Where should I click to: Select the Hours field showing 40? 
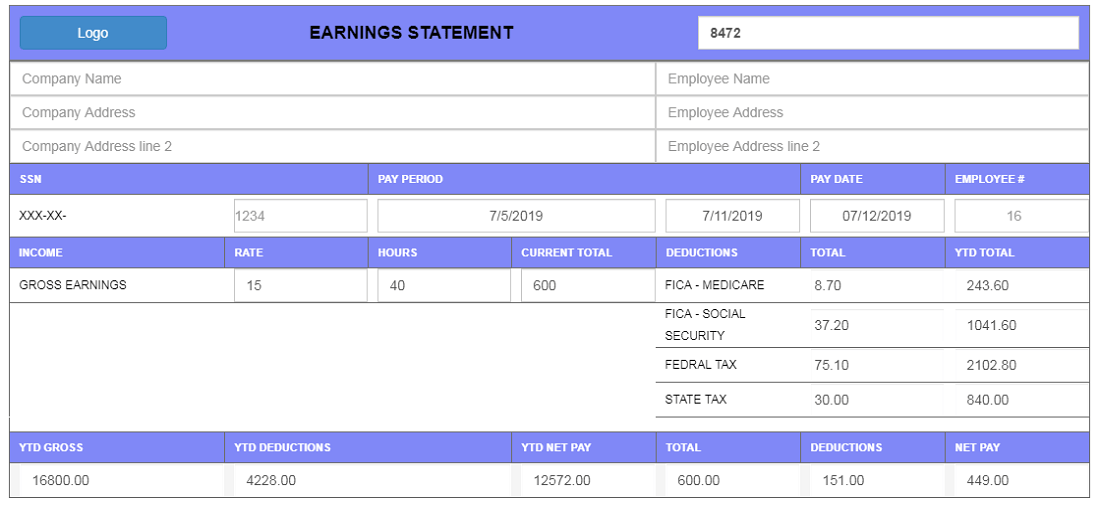(x=443, y=285)
